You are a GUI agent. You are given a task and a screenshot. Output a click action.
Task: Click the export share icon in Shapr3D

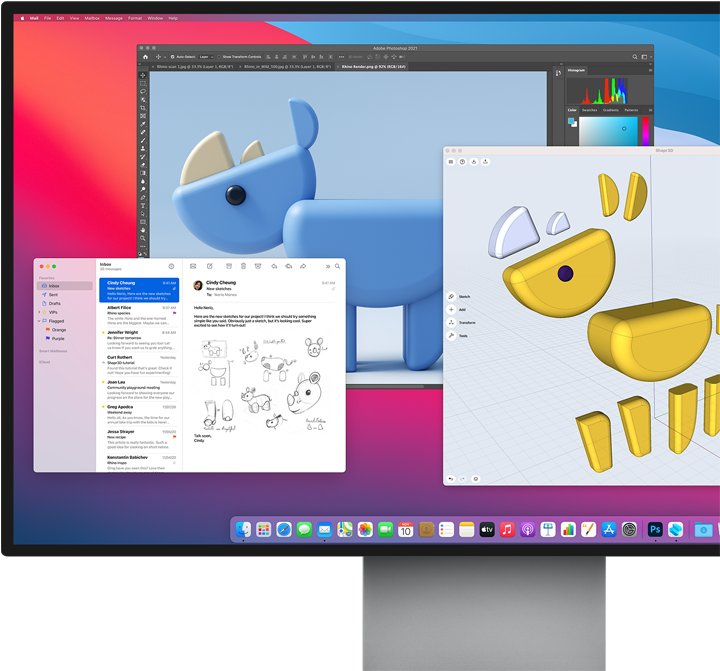coord(485,162)
